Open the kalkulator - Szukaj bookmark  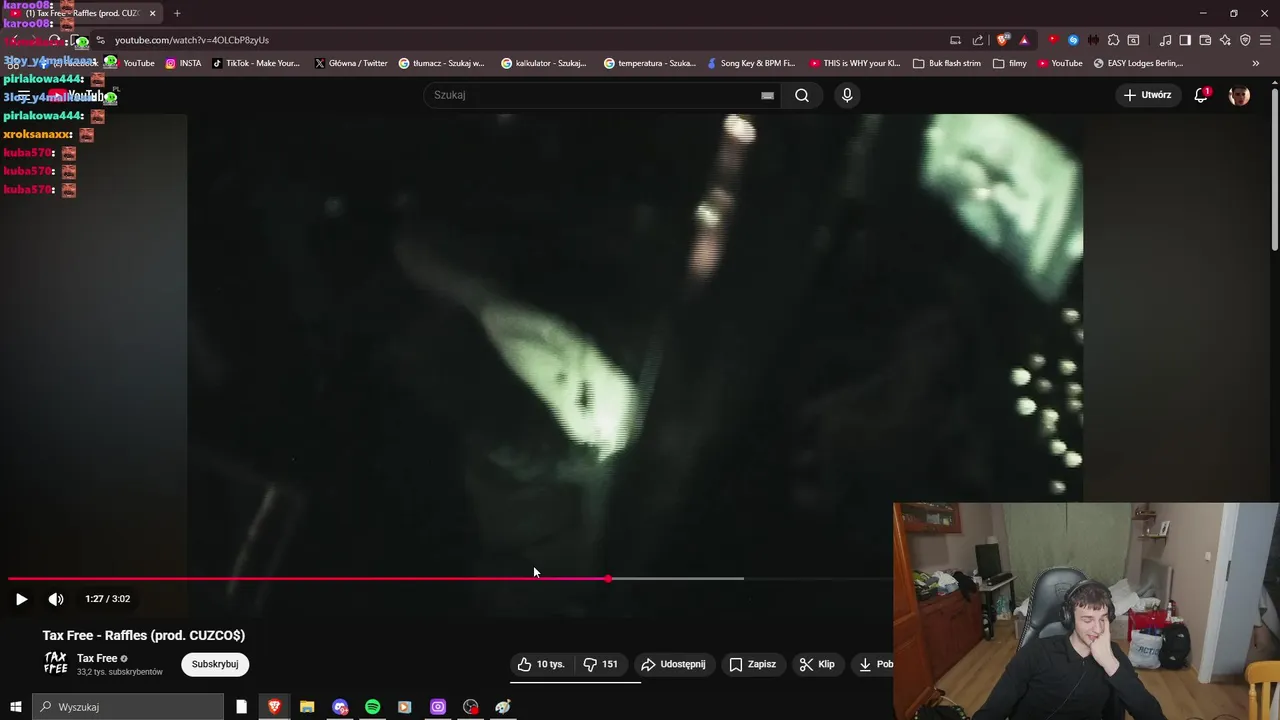point(544,63)
